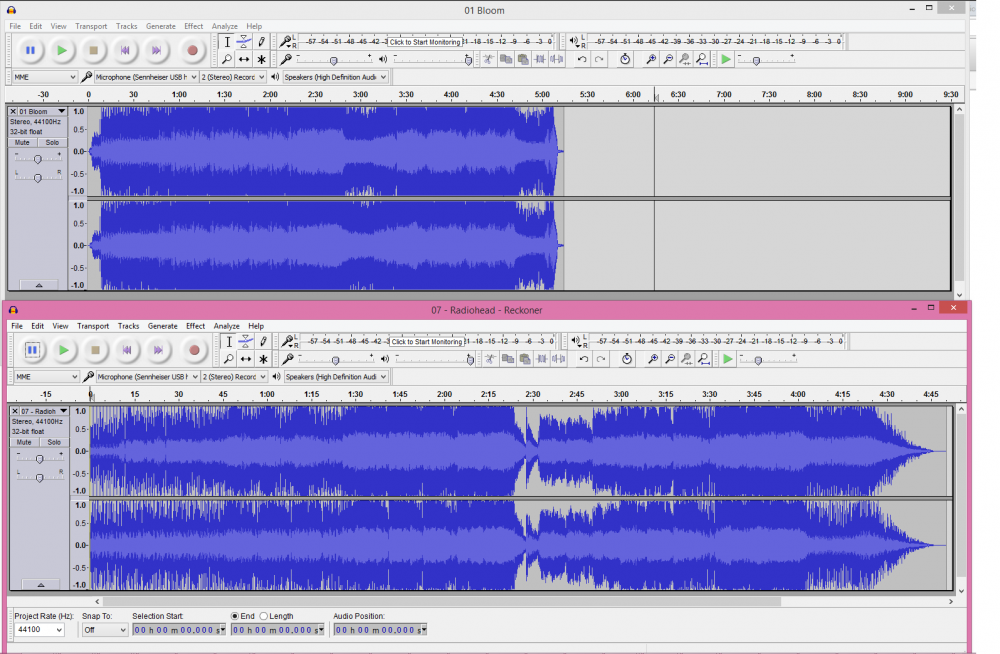Open the 07 - Radioh track dropdown menu
This screenshot has width=1000, height=654.
point(64,412)
